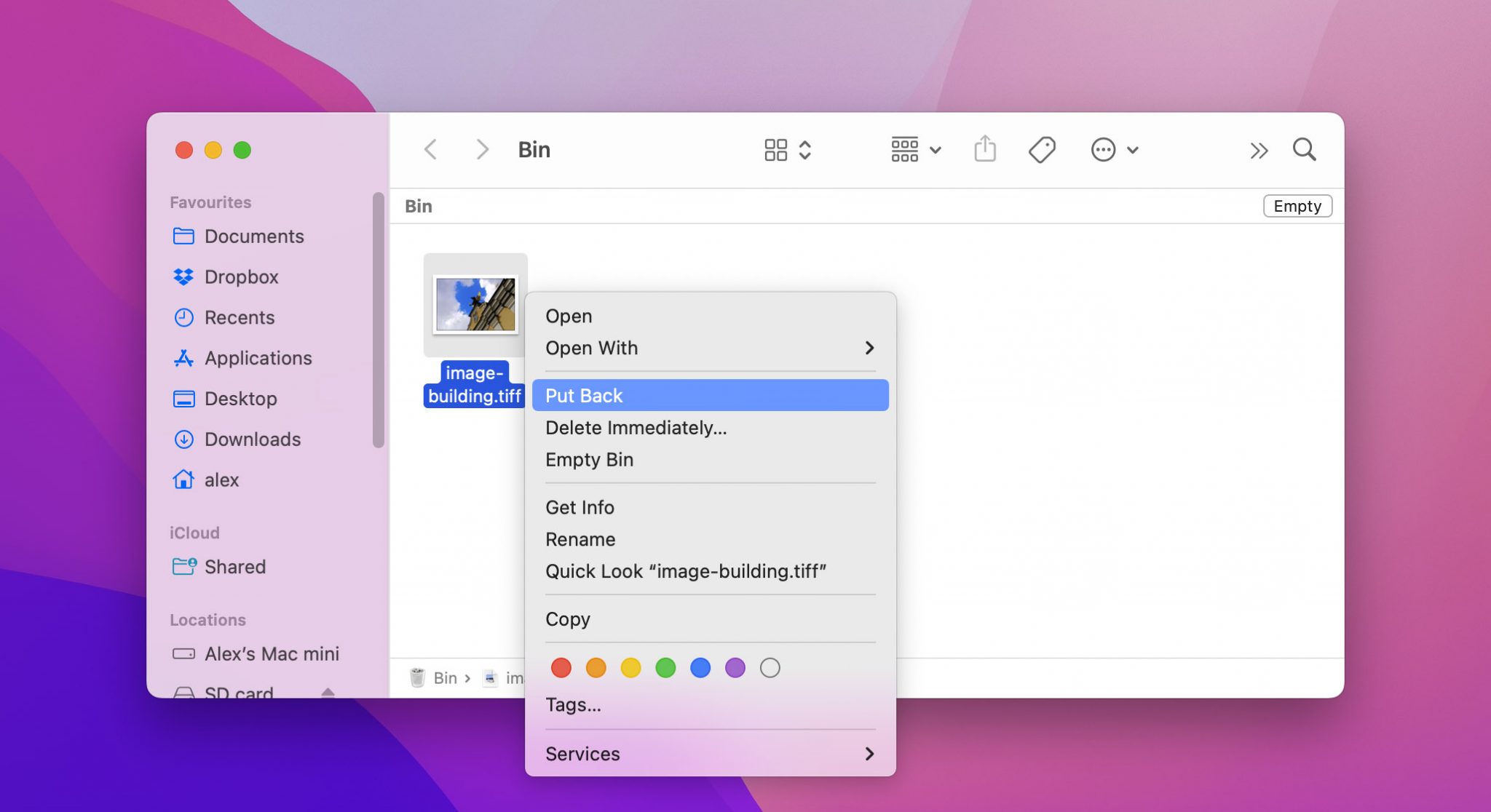Expand the group-by dropdown chevron
1491x812 pixels.
(936, 151)
